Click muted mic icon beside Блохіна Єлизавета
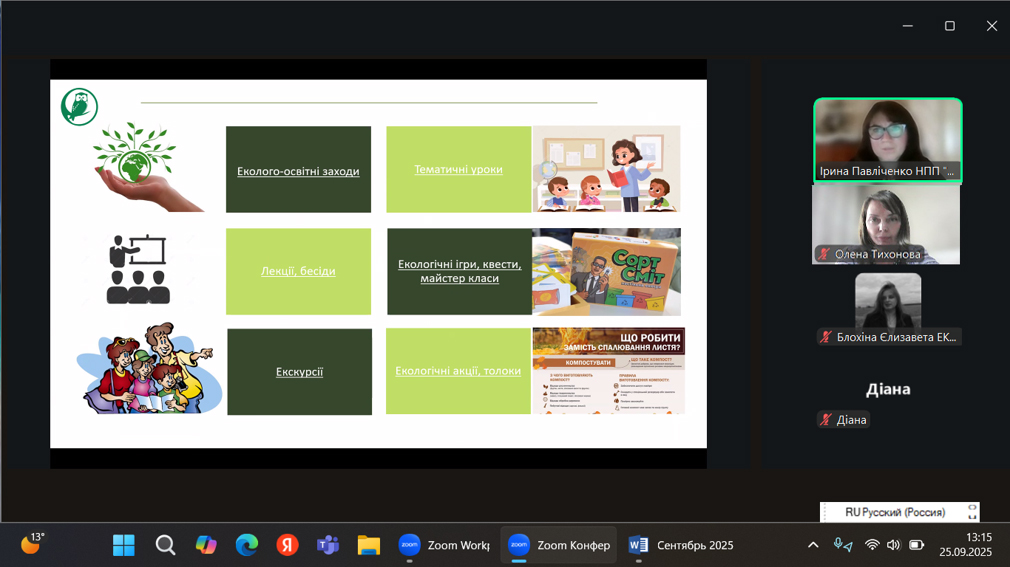Screen dimensions: 1010x567 (826, 337)
